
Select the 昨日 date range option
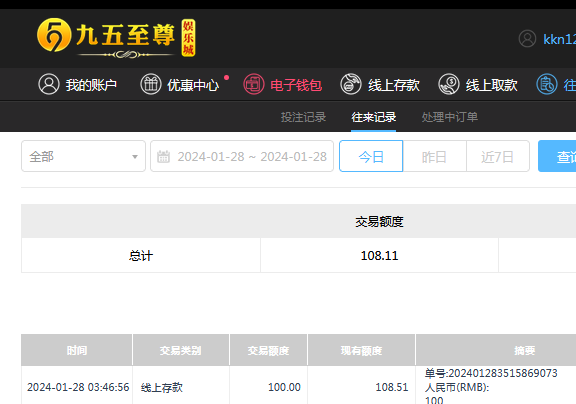pyautogui.click(x=435, y=156)
